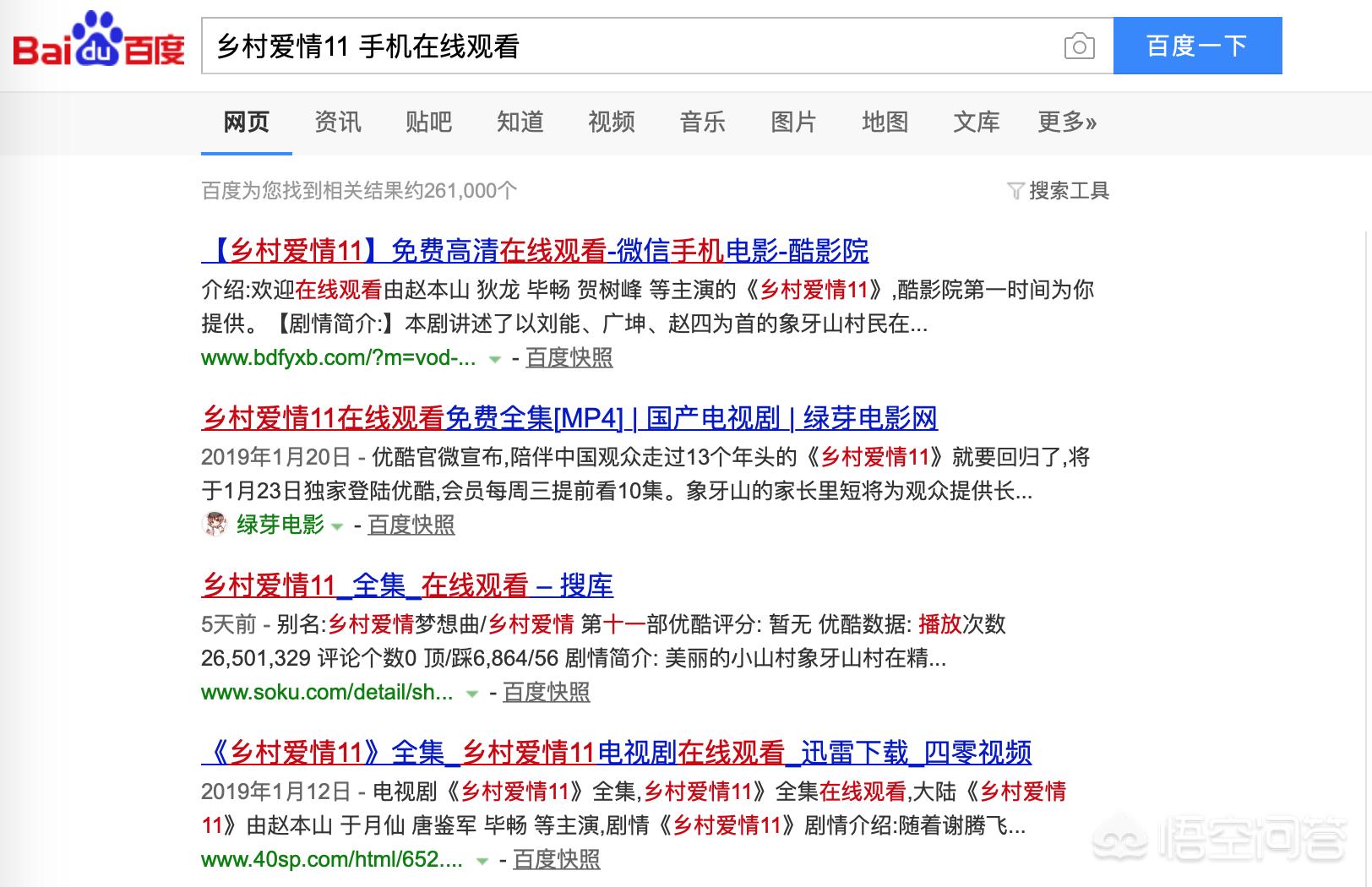The width and height of the screenshot is (1372, 887).
Task: Click the 绿芽电影 site avatar icon
Action: [x=215, y=525]
